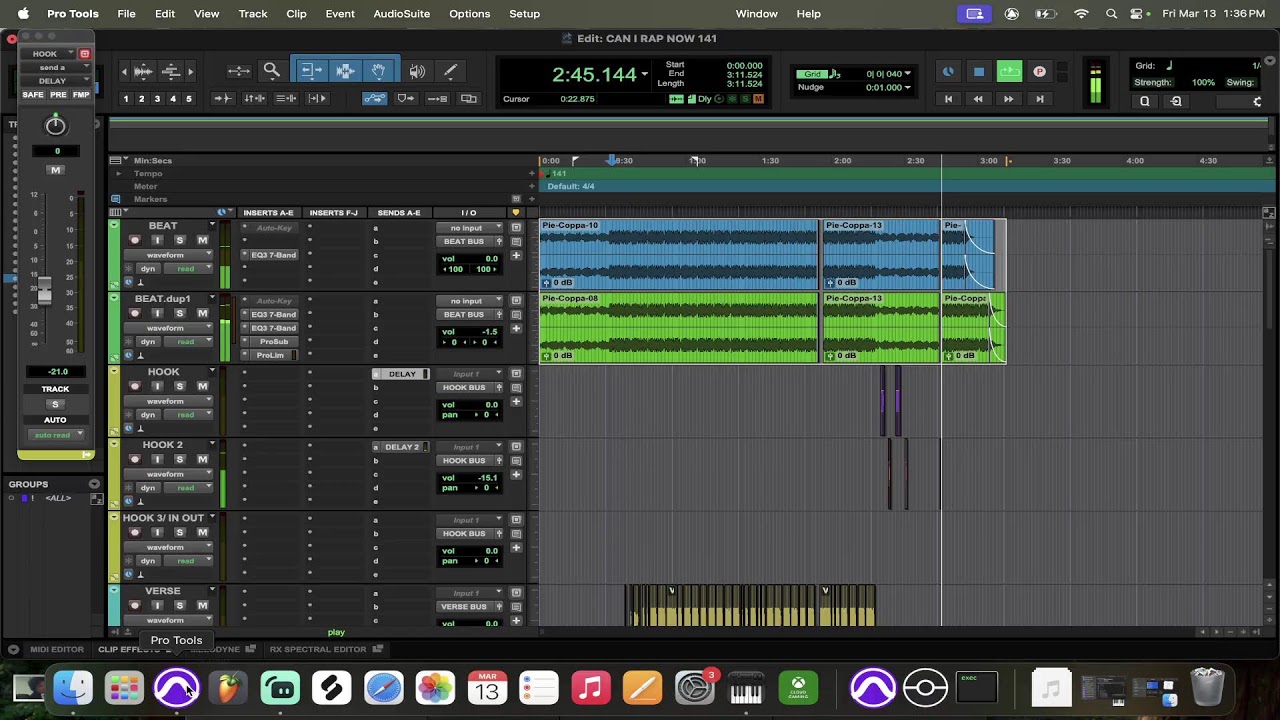Select the Grabber hand tool
Viewport: 1280px width, 720px height.
pyautogui.click(x=379, y=71)
